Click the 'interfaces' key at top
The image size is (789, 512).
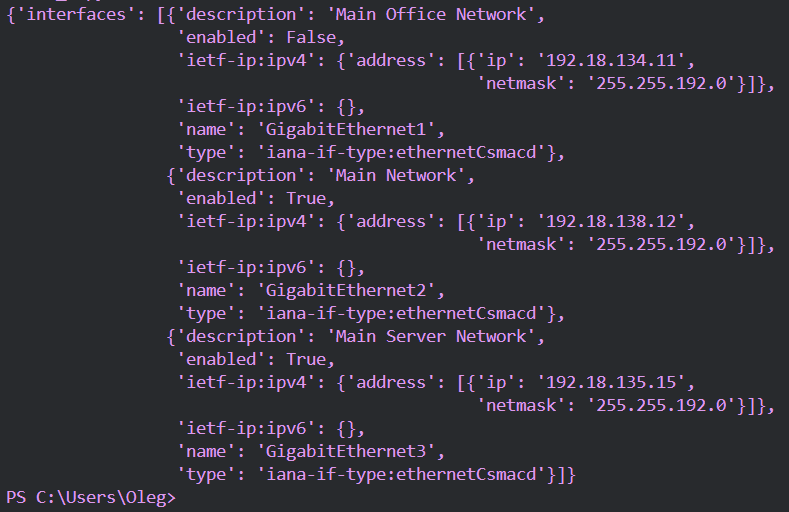pos(75,15)
